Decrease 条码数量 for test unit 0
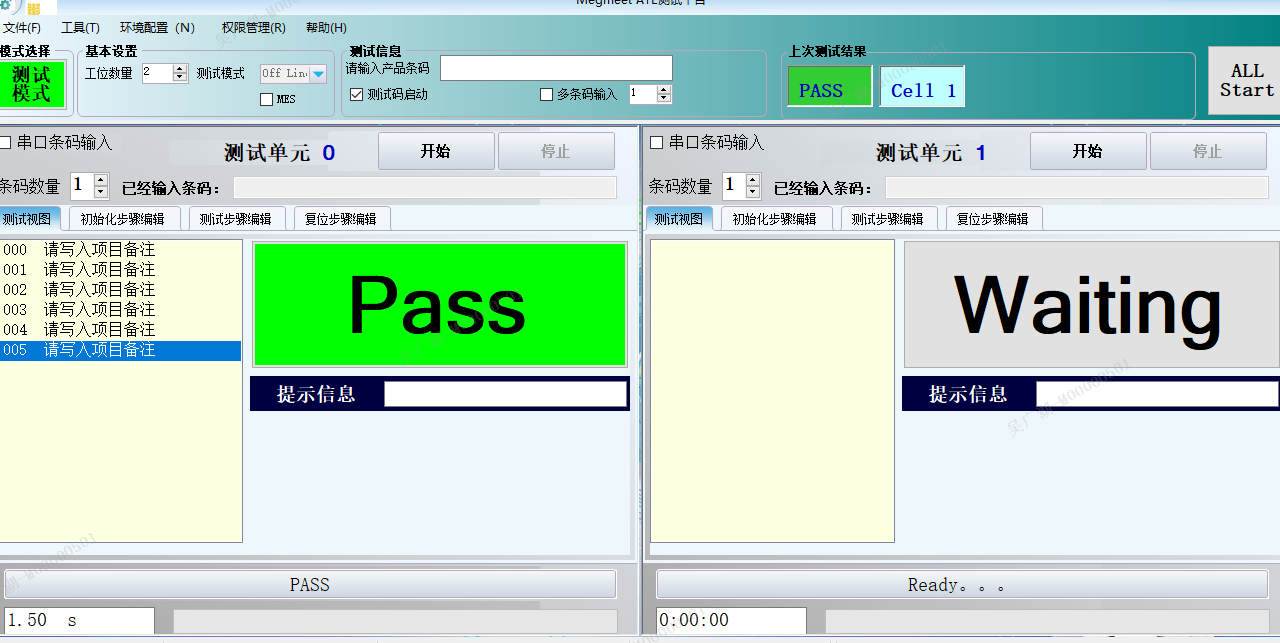Screen dimensions: 1280x643 pyautogui.click(x=101, y=192)
